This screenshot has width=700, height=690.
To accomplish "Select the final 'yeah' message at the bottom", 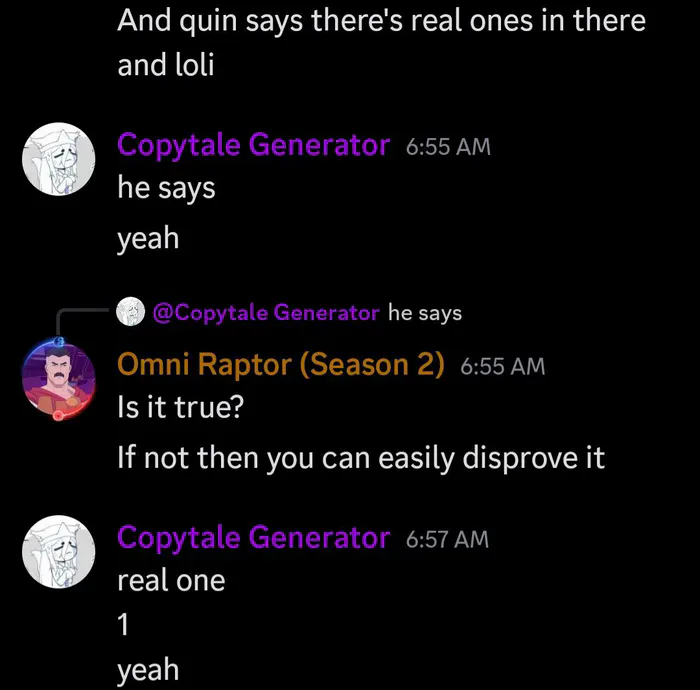I will (x=148, y=669).
